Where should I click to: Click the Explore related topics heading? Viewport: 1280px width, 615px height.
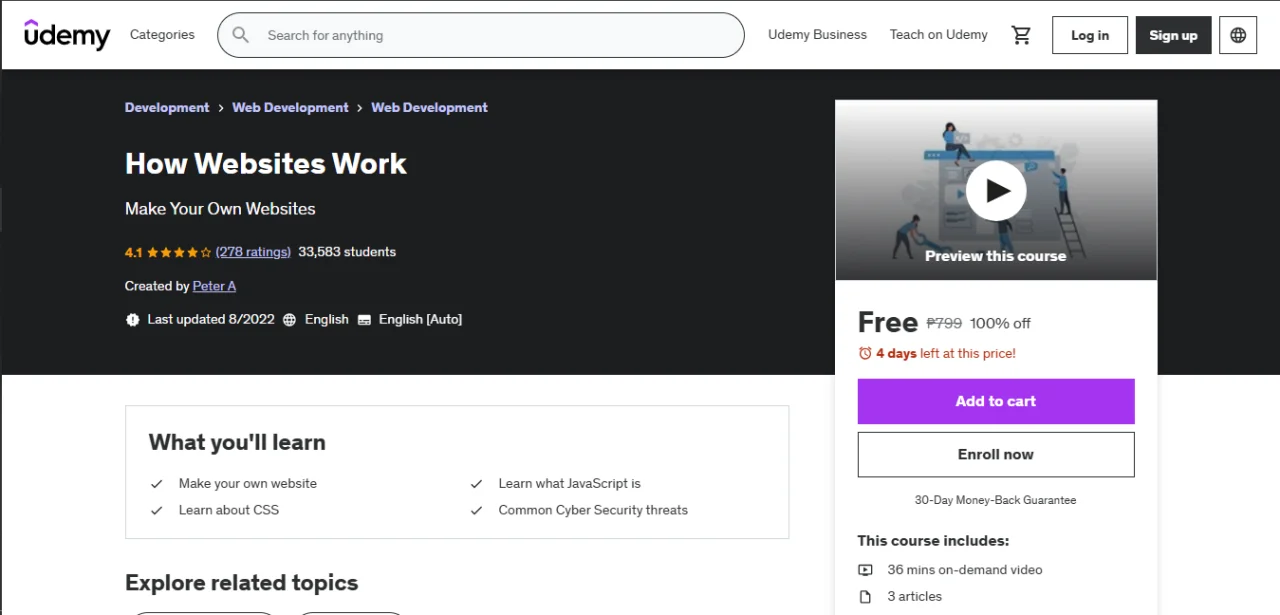point(241,583)
